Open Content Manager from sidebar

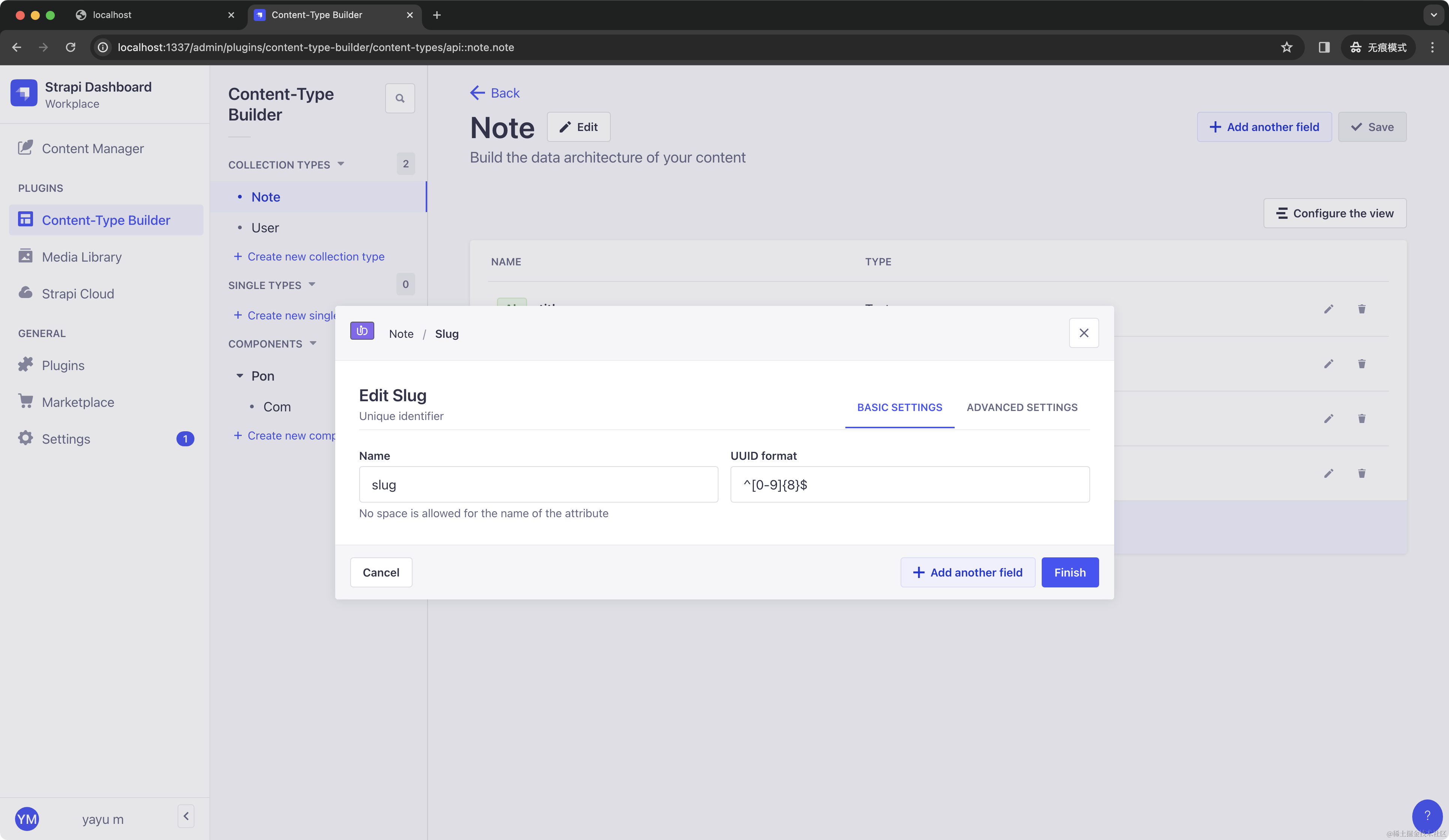tap(92, 148)
